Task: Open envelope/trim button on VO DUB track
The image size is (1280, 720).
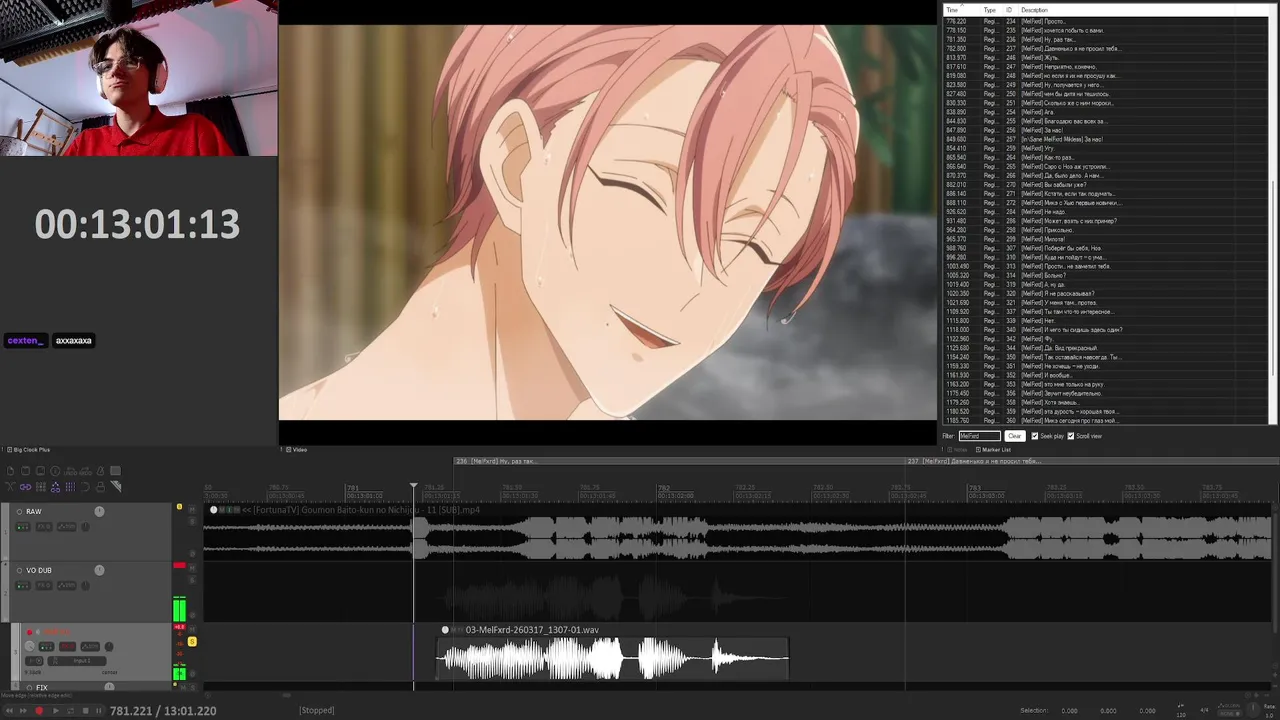Action: tap(66, 586)
